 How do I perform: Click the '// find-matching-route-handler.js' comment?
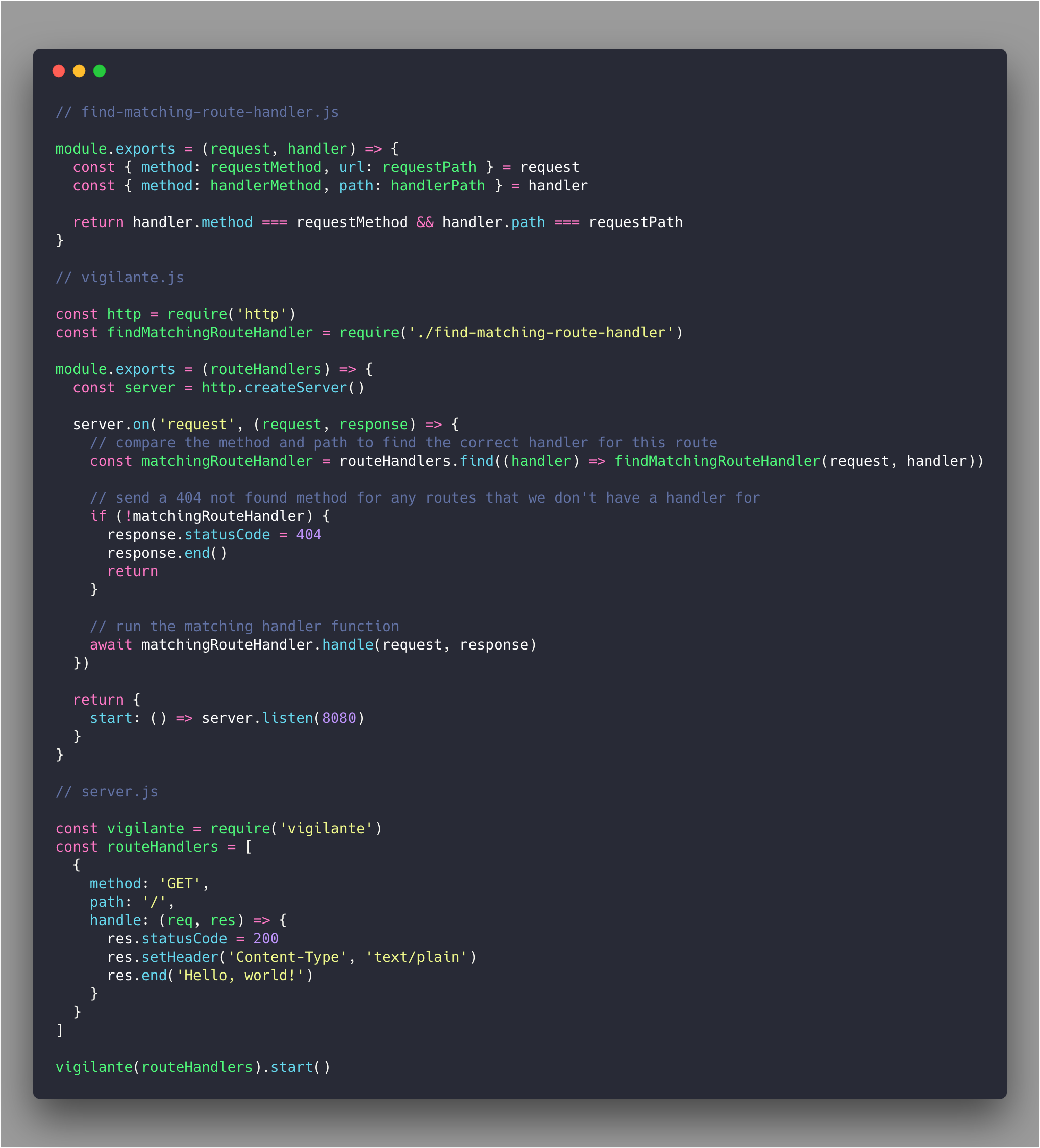point(197,112)
